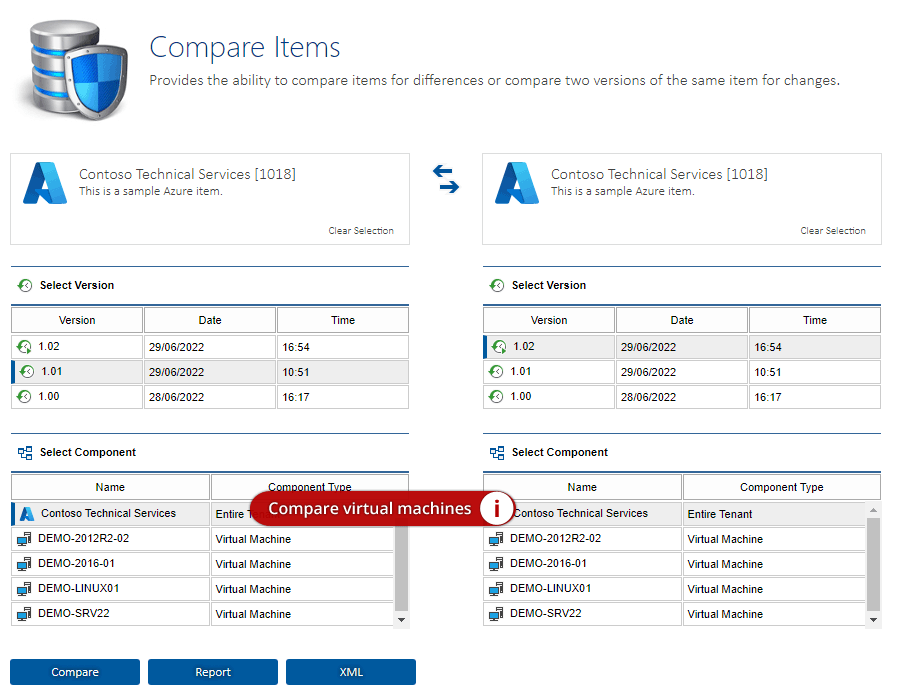Click version 1.02 icon in right table
This screenshot has height=697, width=899.
[x=499, y=347]
